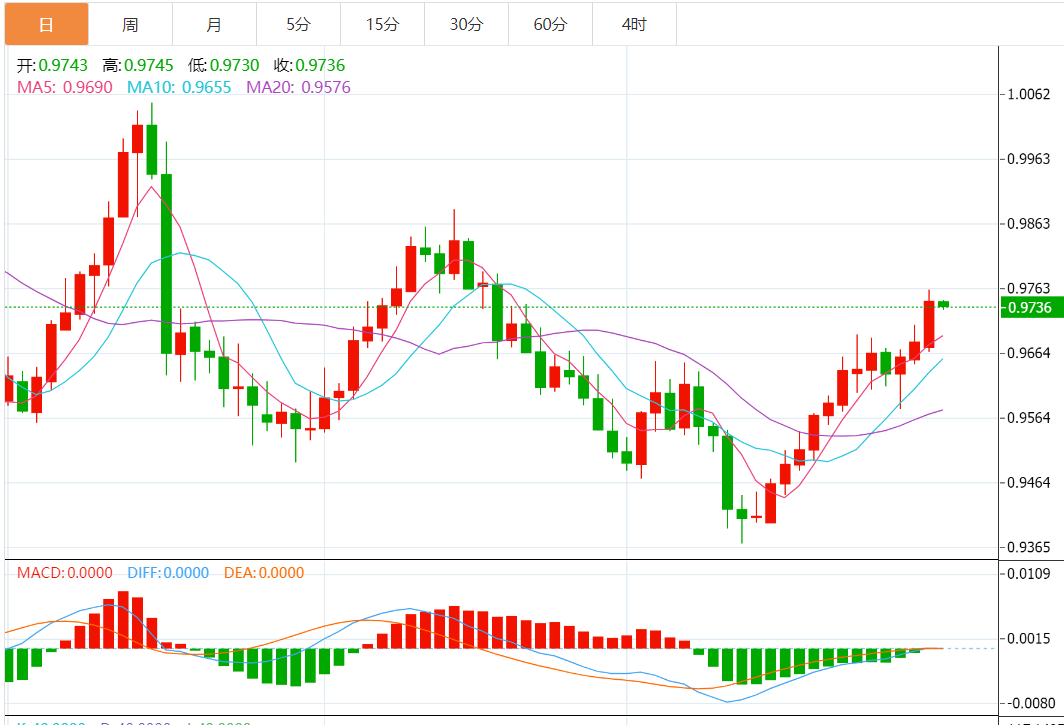Click the 1.0062 price axis label
Viewport: 1064px width, 725px height.
click(1029, 94)
